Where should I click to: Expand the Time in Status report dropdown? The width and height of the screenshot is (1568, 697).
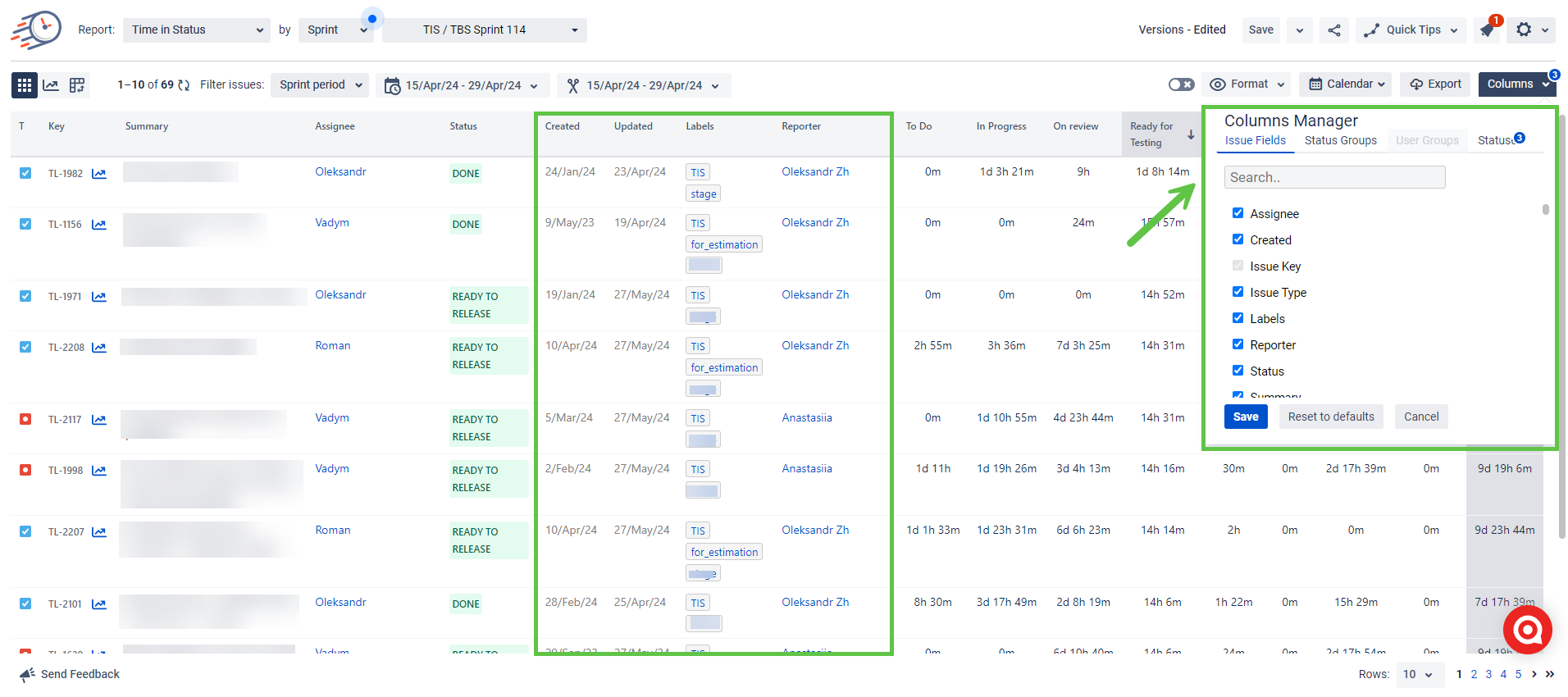tap(197, 30)
